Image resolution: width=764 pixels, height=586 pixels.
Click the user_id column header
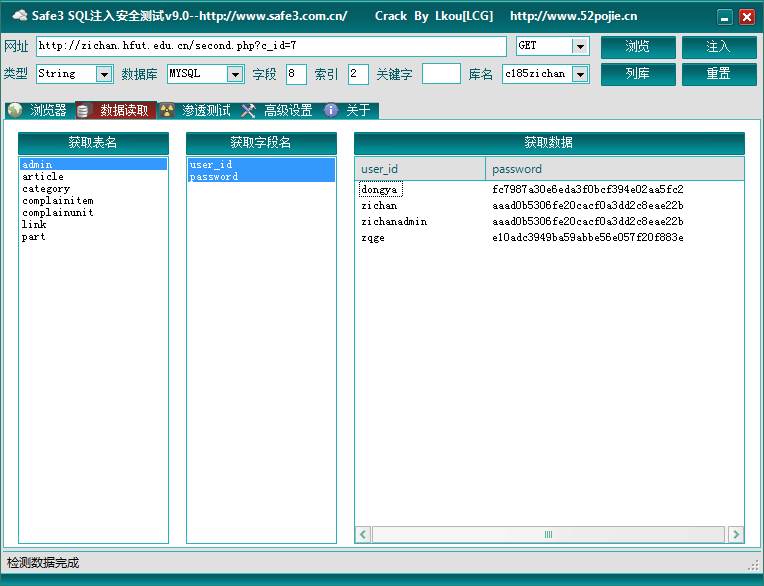420,169
